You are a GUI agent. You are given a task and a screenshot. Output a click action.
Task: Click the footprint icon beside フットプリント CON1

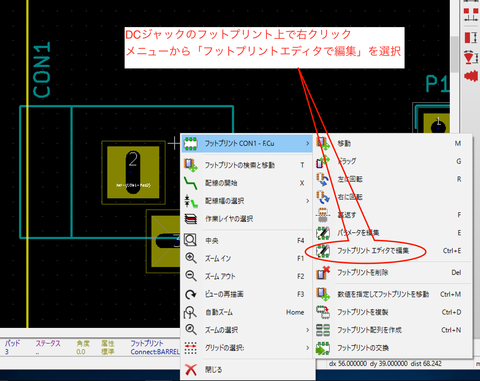tap(191, 143)
